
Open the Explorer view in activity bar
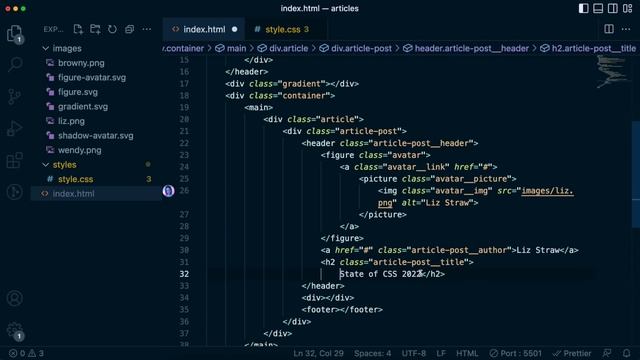[15, 33]
